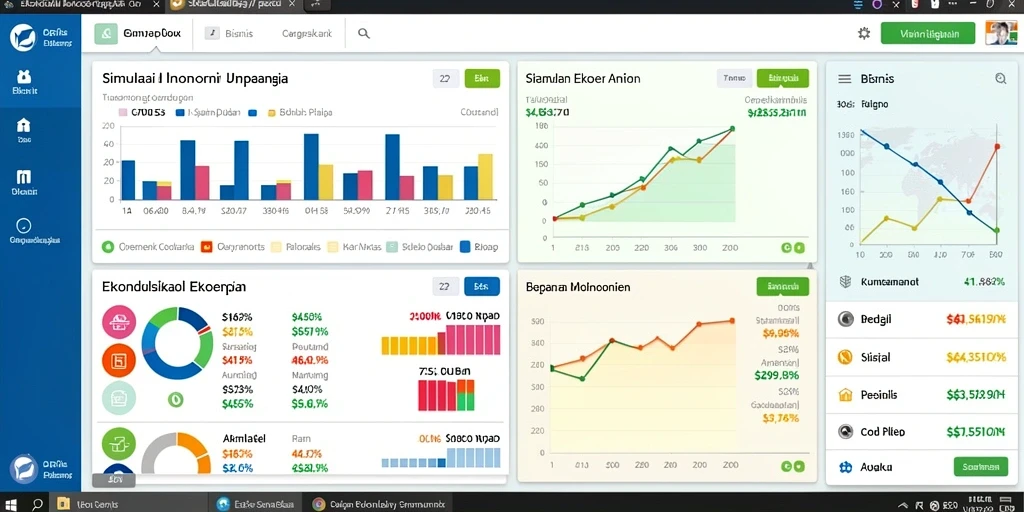The image size is (1024, 512).
Task: Open the 22 dropdown in Simulaai panel
Action: click(x=445, y=79)
